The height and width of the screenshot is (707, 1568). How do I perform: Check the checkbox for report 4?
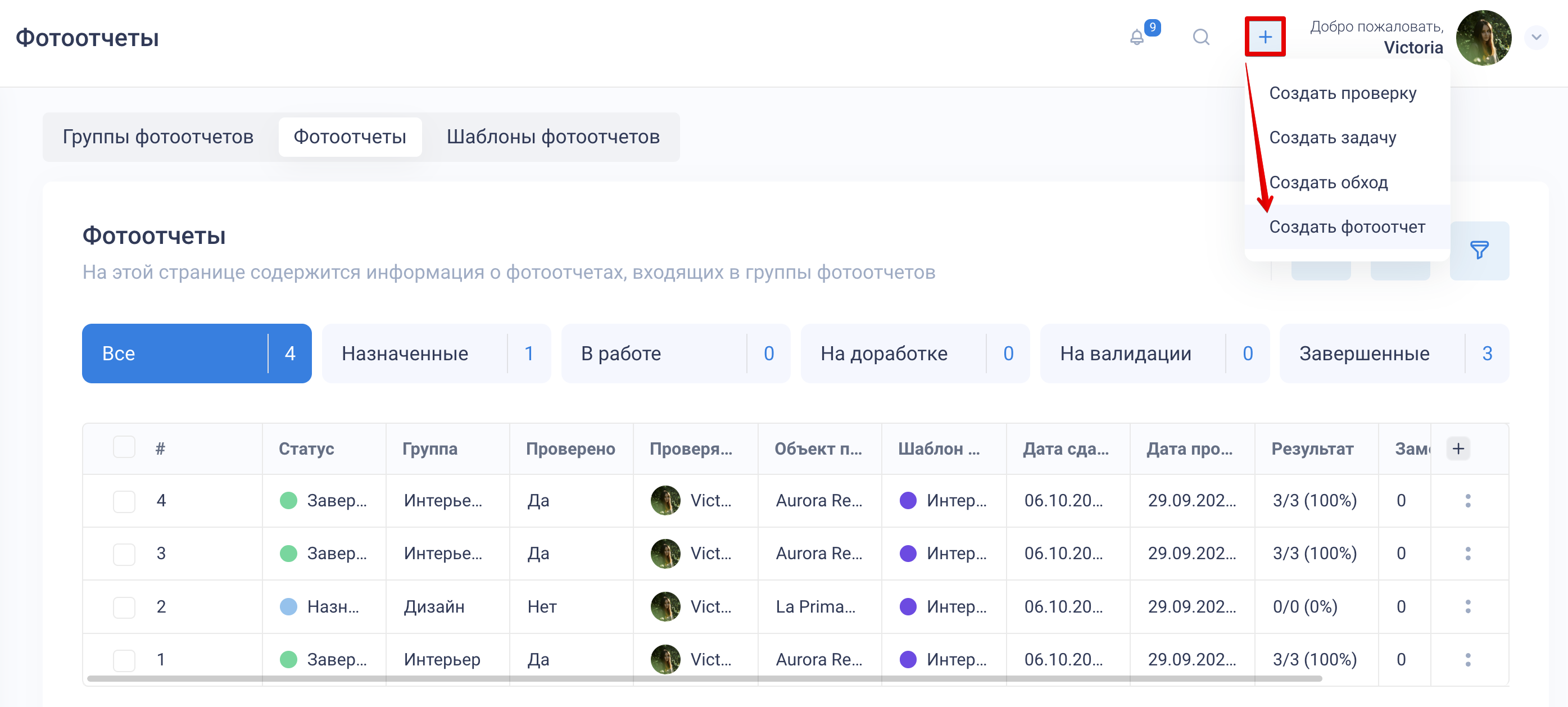point(124,501)
